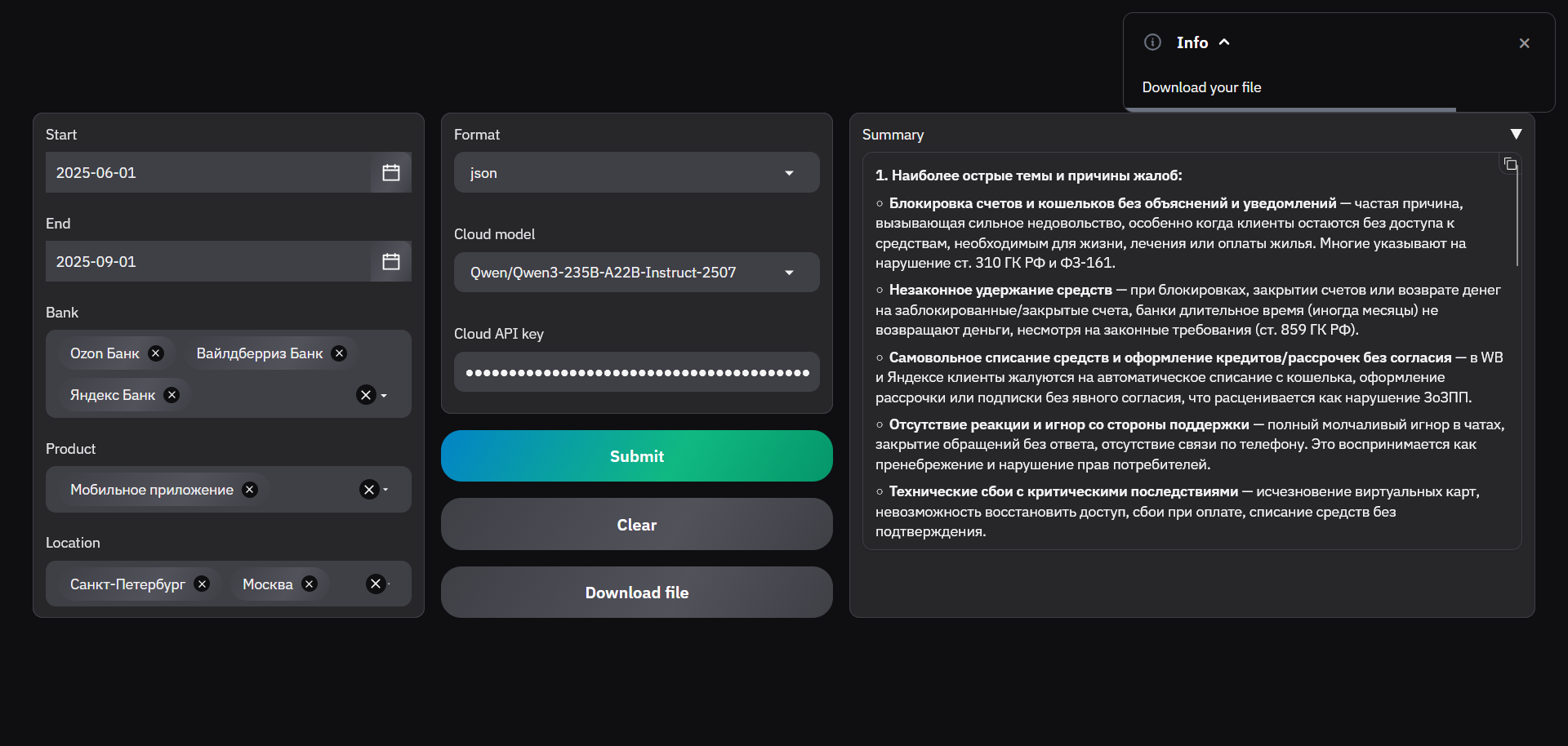Collapse the Info notification chevron
Viewport: 1568px width, 746px height.
(1224, 42)
